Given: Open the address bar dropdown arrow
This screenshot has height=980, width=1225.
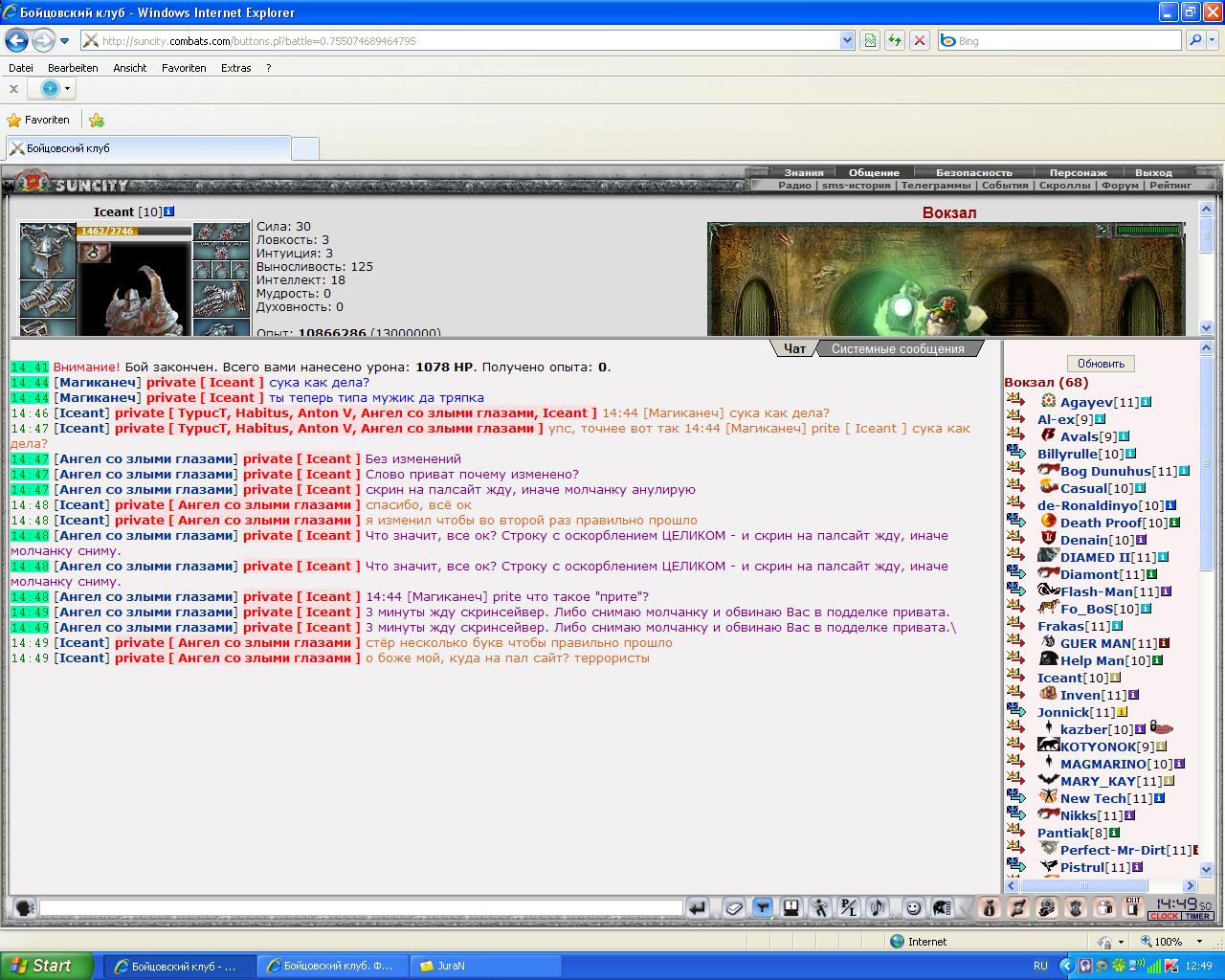Looking at the screenshot, I should [847, 40].
